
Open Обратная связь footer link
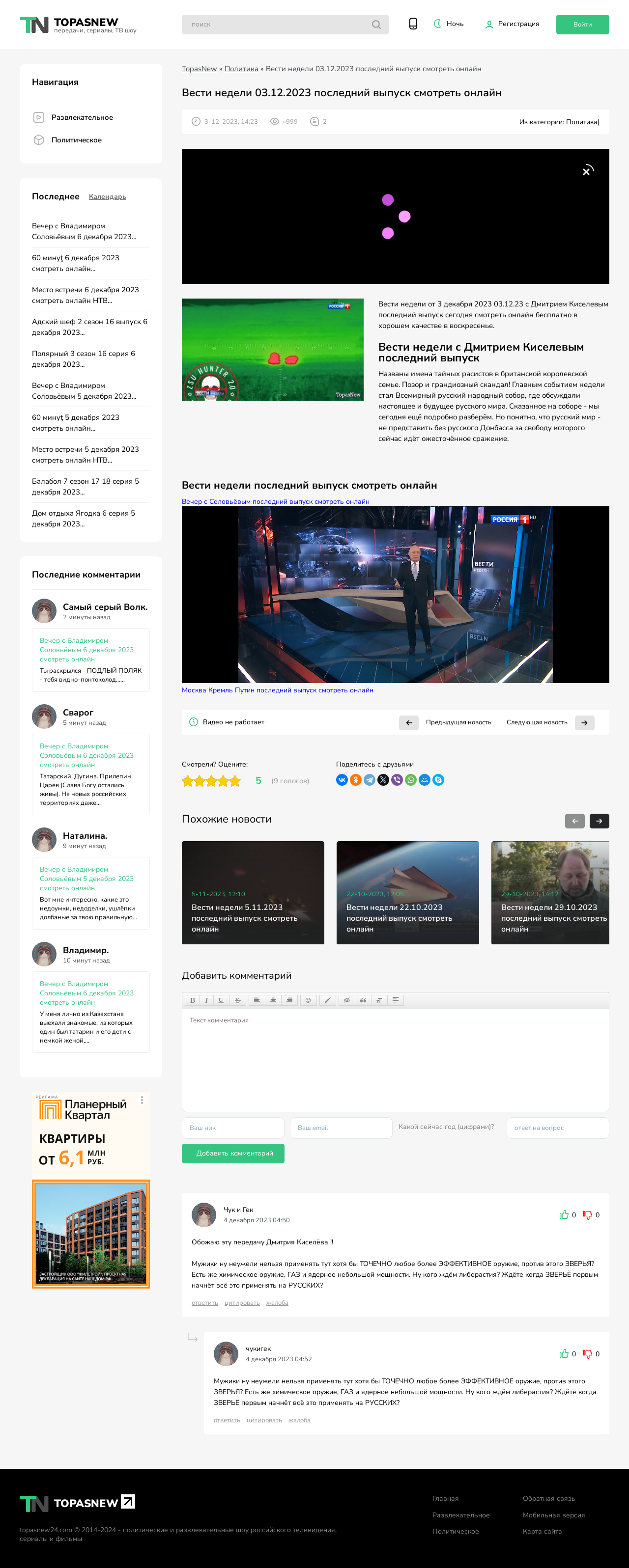point(548,1499)
